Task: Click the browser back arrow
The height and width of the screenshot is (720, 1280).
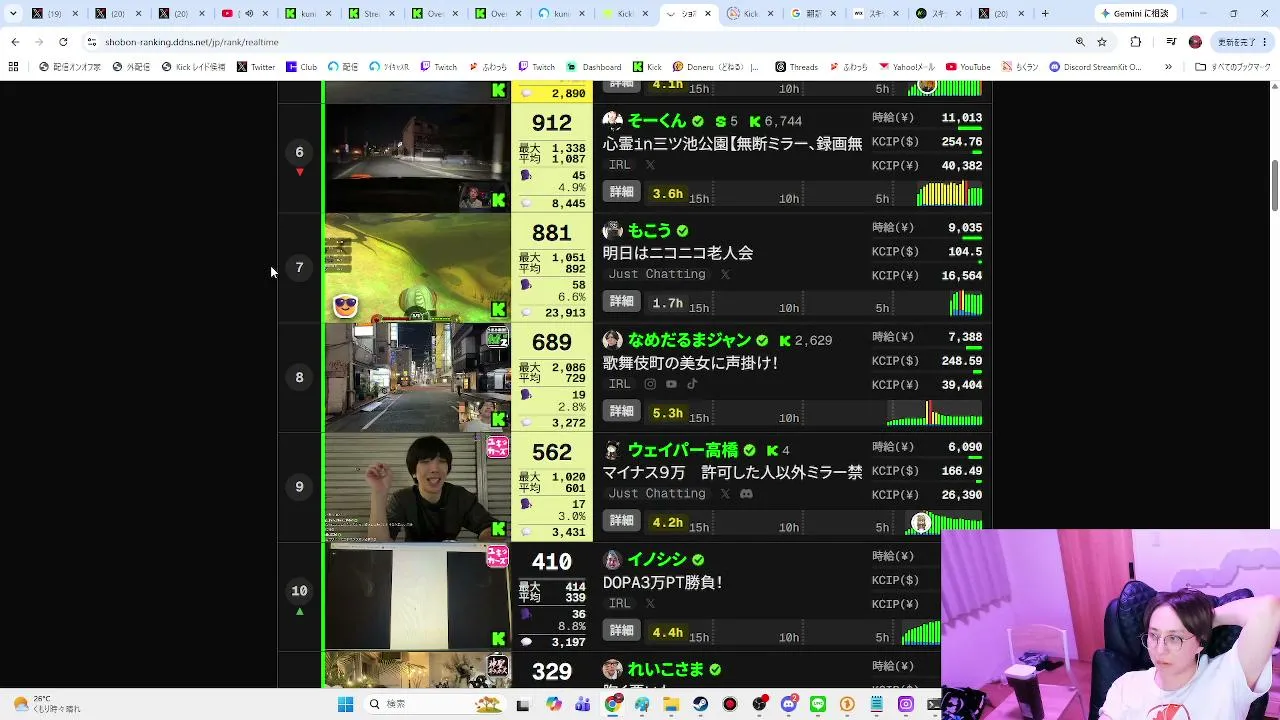Action: tap(15, 42)
